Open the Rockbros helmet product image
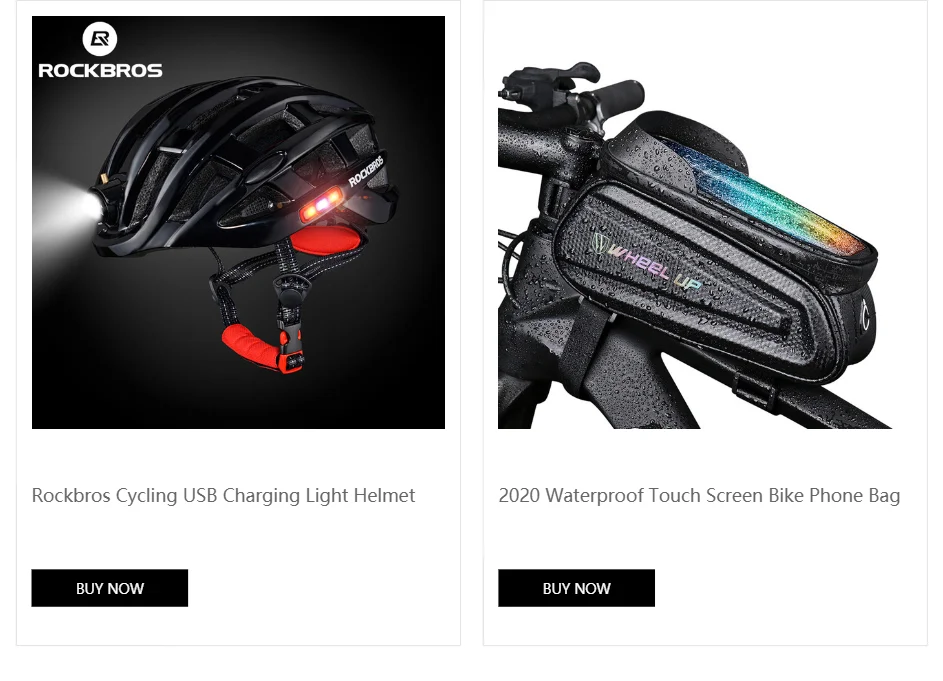 238,222
